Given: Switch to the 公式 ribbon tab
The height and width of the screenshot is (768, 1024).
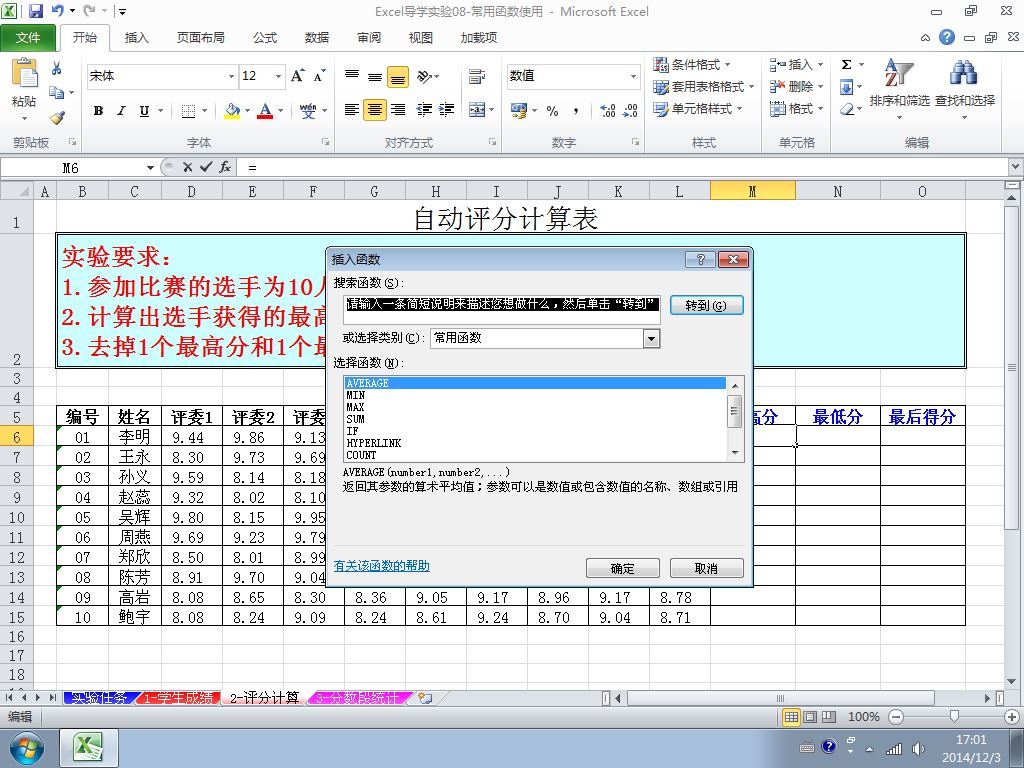Looking at the screenshot, I should [265, 38].
